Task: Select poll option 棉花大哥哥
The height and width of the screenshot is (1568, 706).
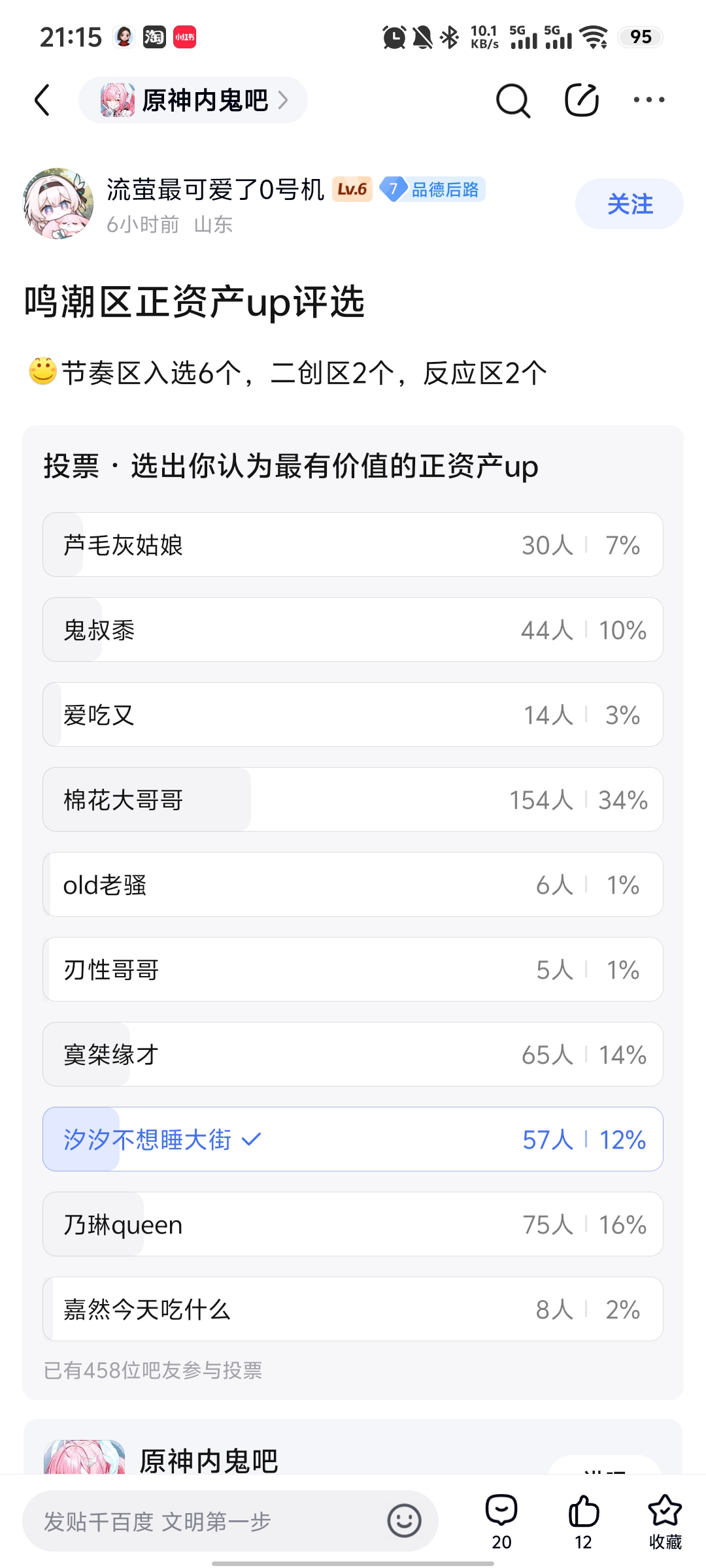Action: pyautogui.click(x=353, y=800)
